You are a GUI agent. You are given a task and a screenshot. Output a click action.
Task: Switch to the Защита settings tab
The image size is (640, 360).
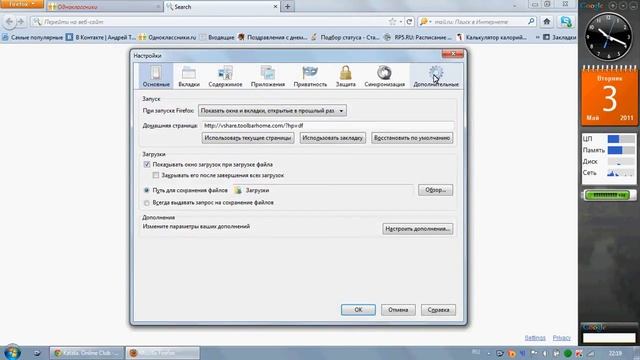click(345, 76)
